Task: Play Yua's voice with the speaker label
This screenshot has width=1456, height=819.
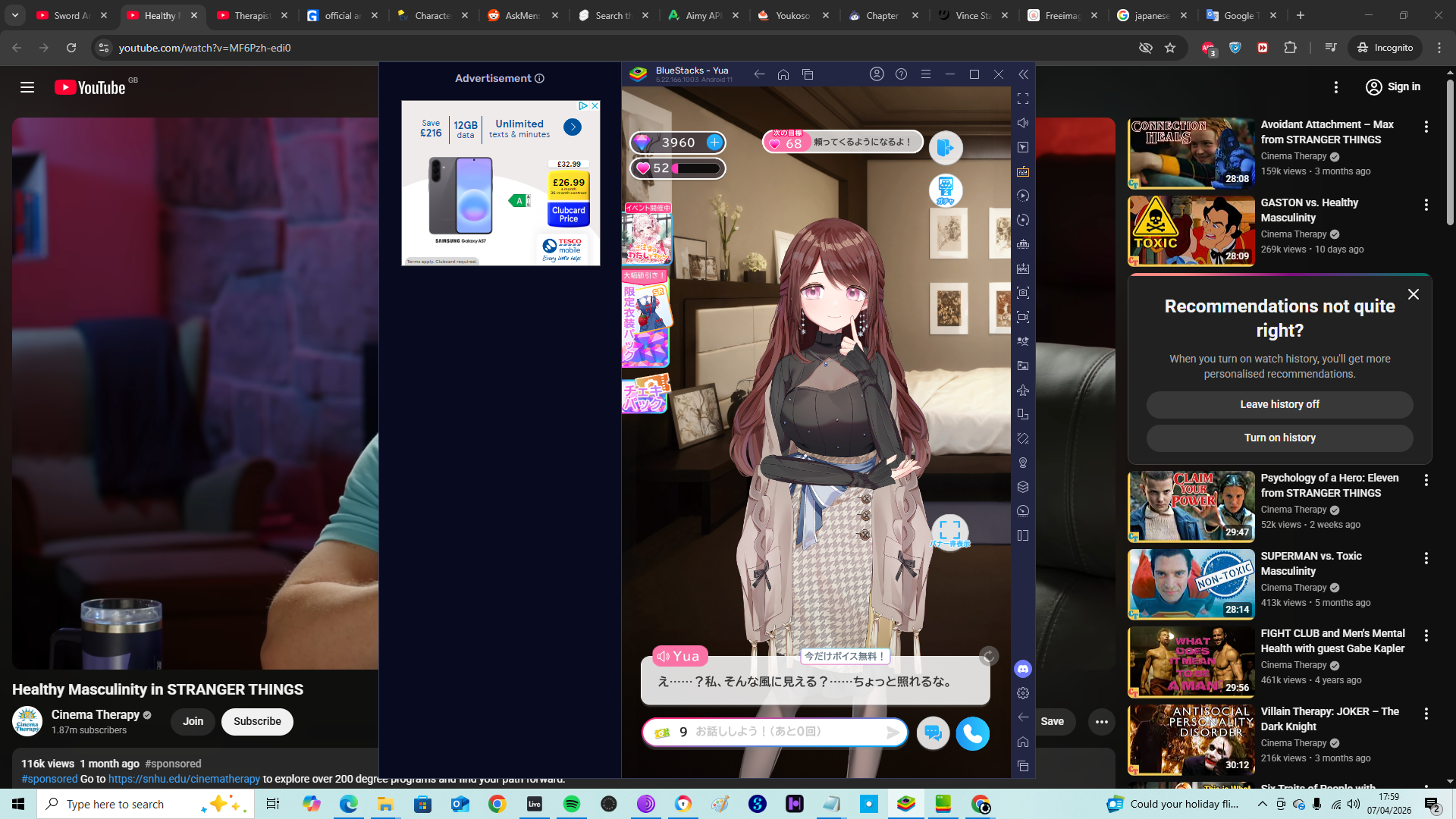Action: (679, 656)
